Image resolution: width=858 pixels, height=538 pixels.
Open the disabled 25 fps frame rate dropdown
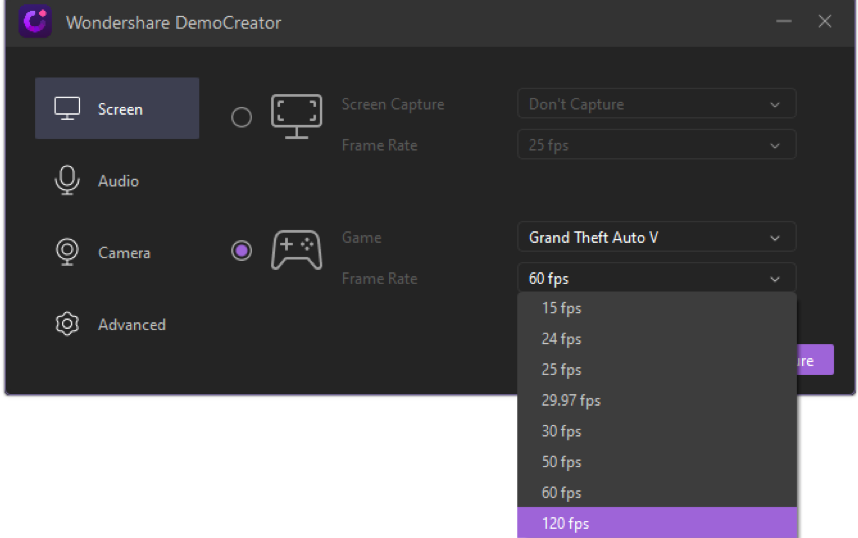(657, 144)
